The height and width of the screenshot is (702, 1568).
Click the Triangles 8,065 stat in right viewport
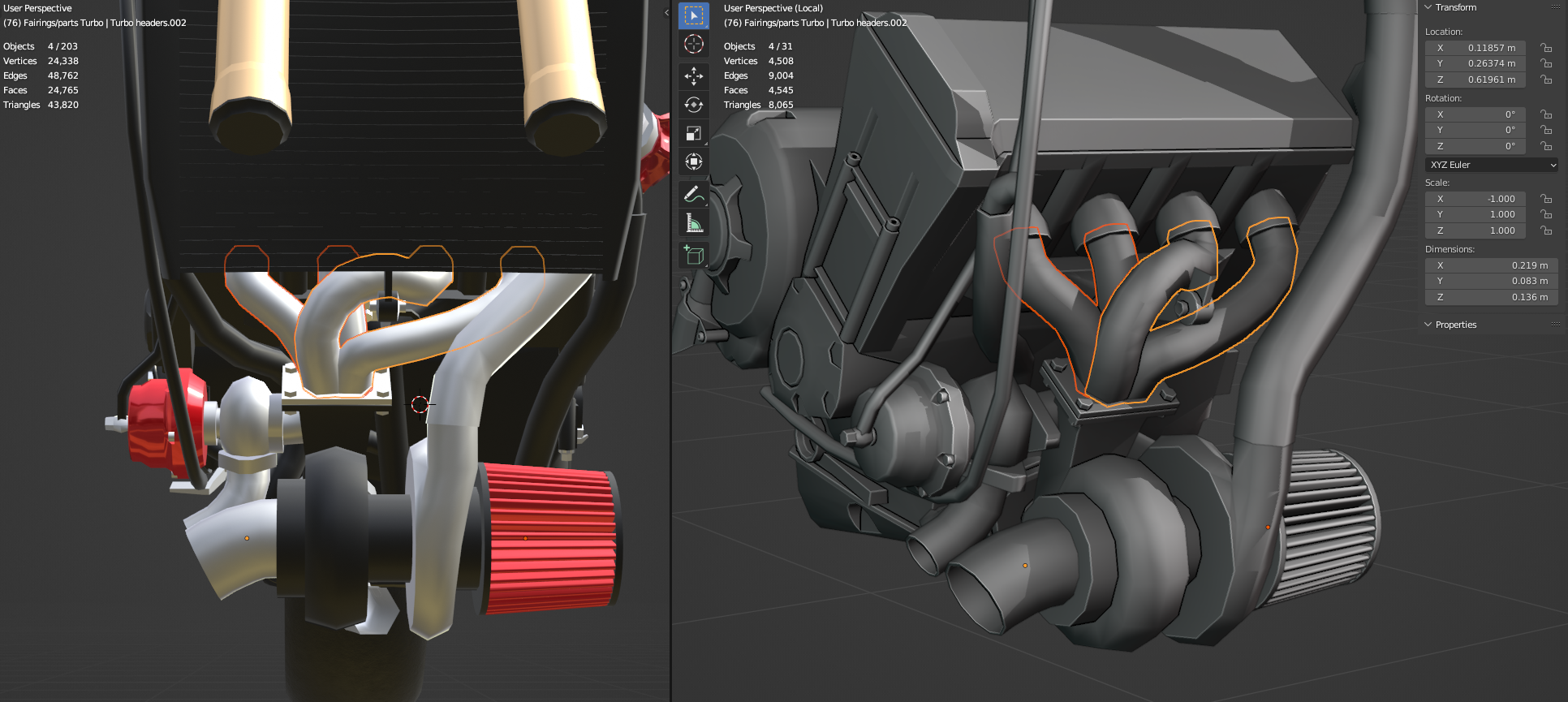point(758,105)
